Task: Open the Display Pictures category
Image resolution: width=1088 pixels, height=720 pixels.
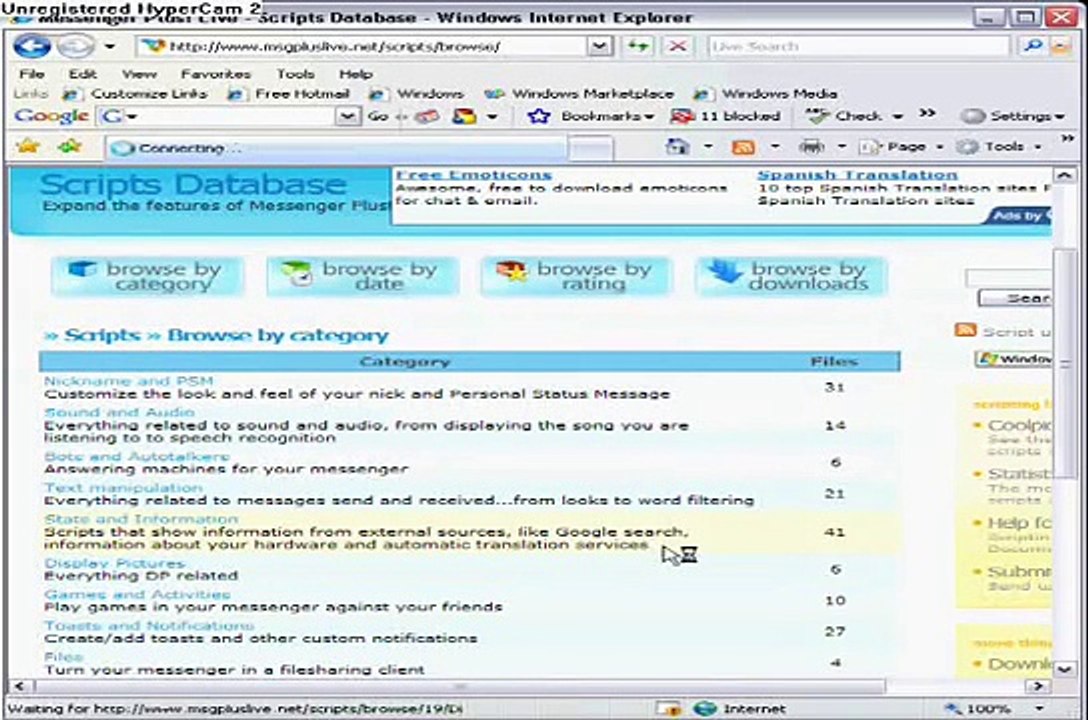Action: point(114,563)
